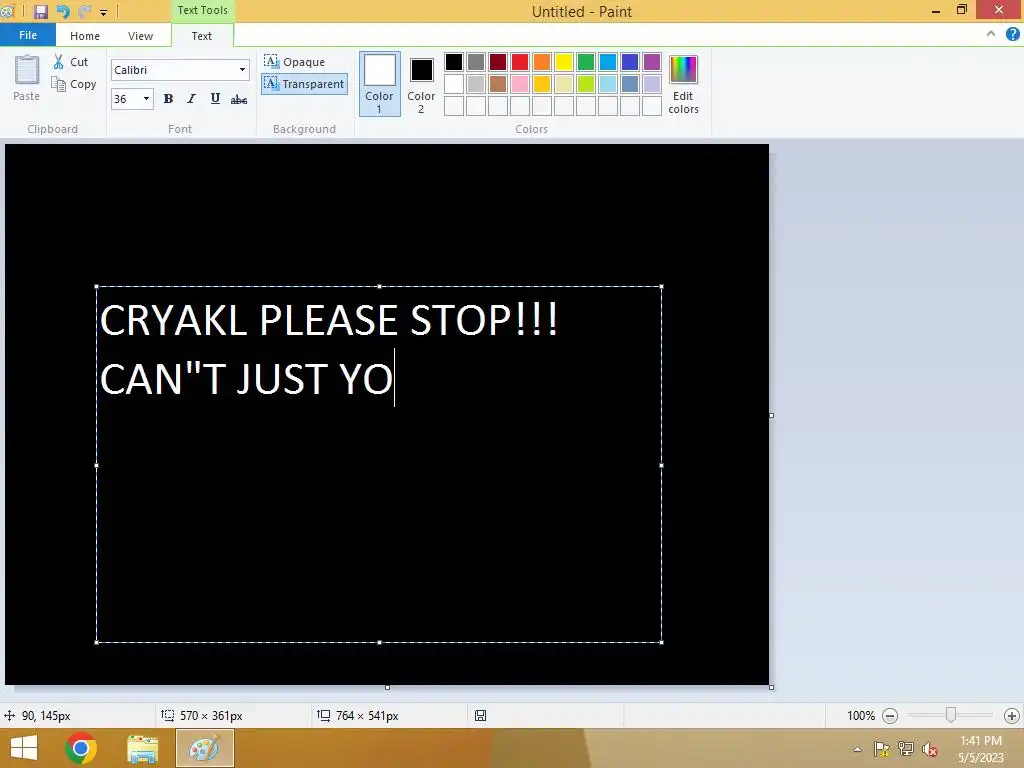Collapse the ribbon with the chevron
The image size is (1024, 768).
991,35
